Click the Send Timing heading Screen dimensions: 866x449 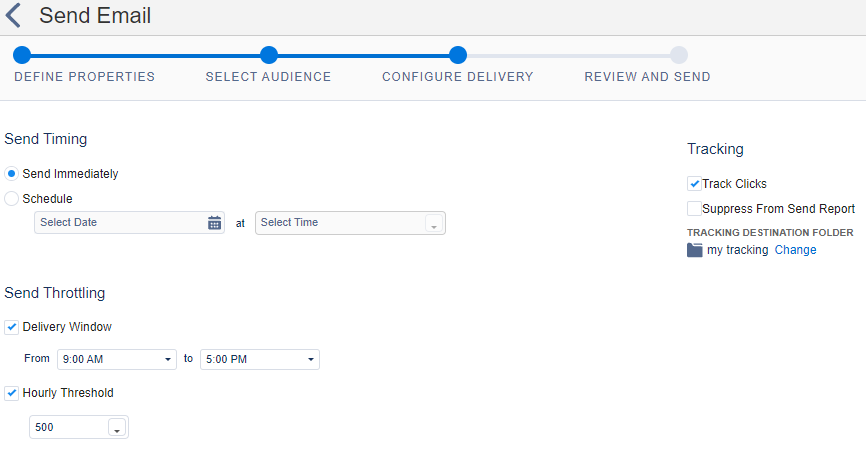[x=46, y=139]
